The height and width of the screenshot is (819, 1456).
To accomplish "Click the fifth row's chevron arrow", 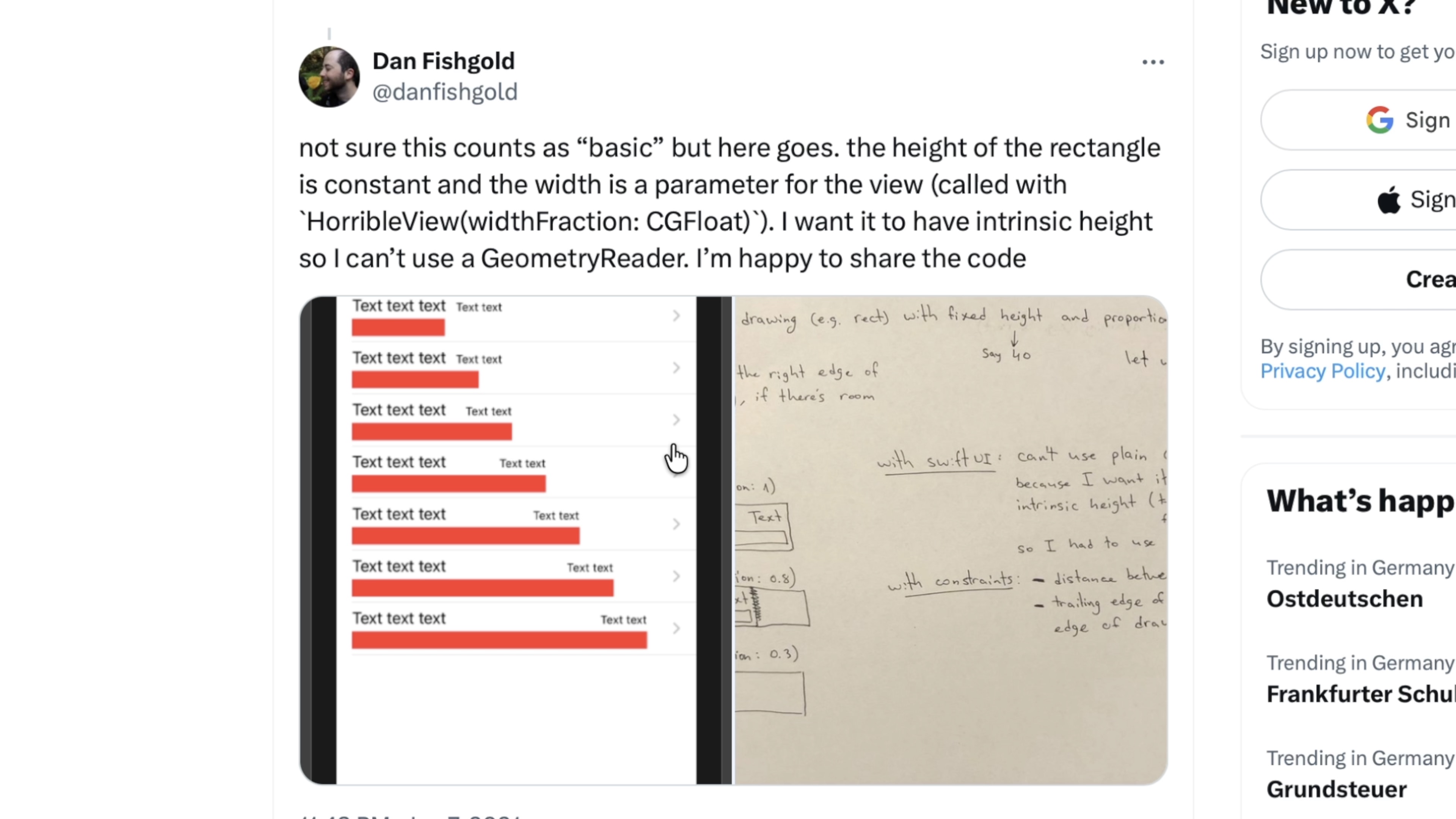I will (676, 524).
